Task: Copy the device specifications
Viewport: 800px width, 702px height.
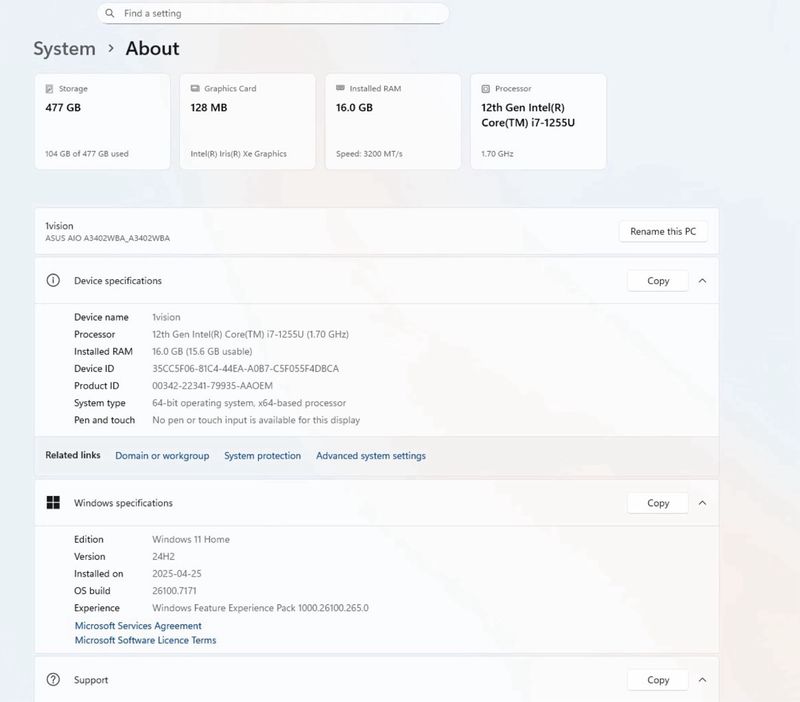Action: click(658, 281)
